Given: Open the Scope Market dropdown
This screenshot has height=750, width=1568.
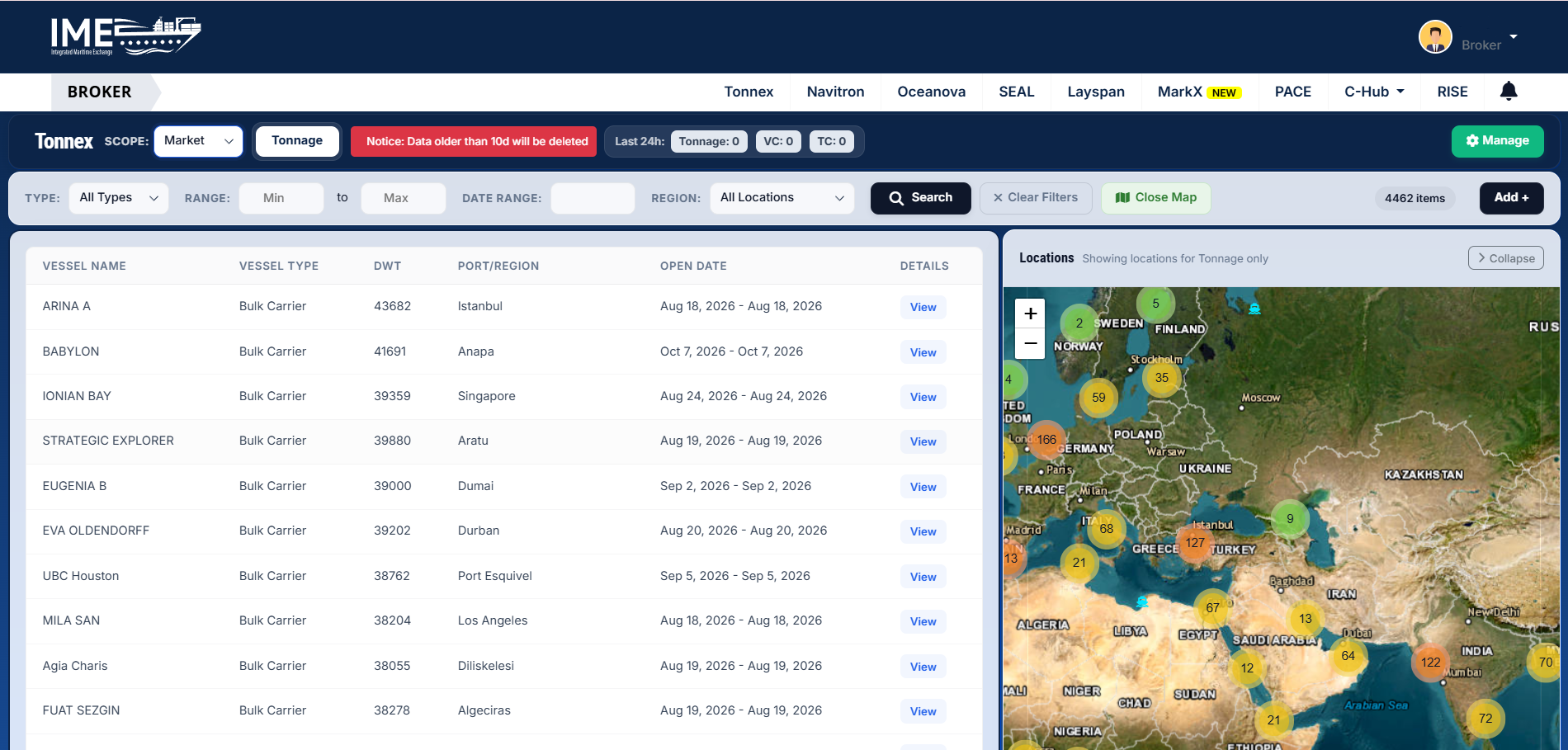Looking at the screenshot, I should [x=198, y=141].
